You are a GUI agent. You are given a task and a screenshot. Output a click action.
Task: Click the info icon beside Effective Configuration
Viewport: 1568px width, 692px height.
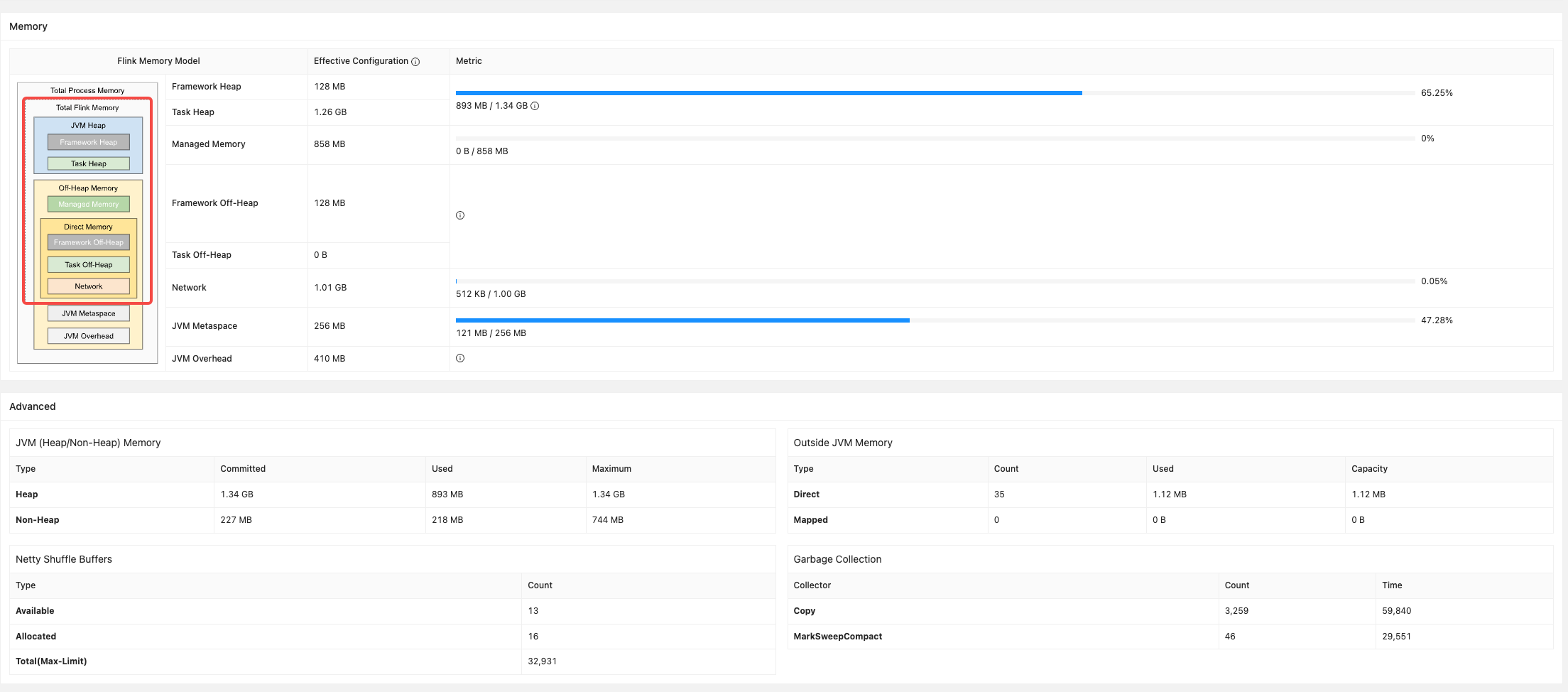[415, 62]
